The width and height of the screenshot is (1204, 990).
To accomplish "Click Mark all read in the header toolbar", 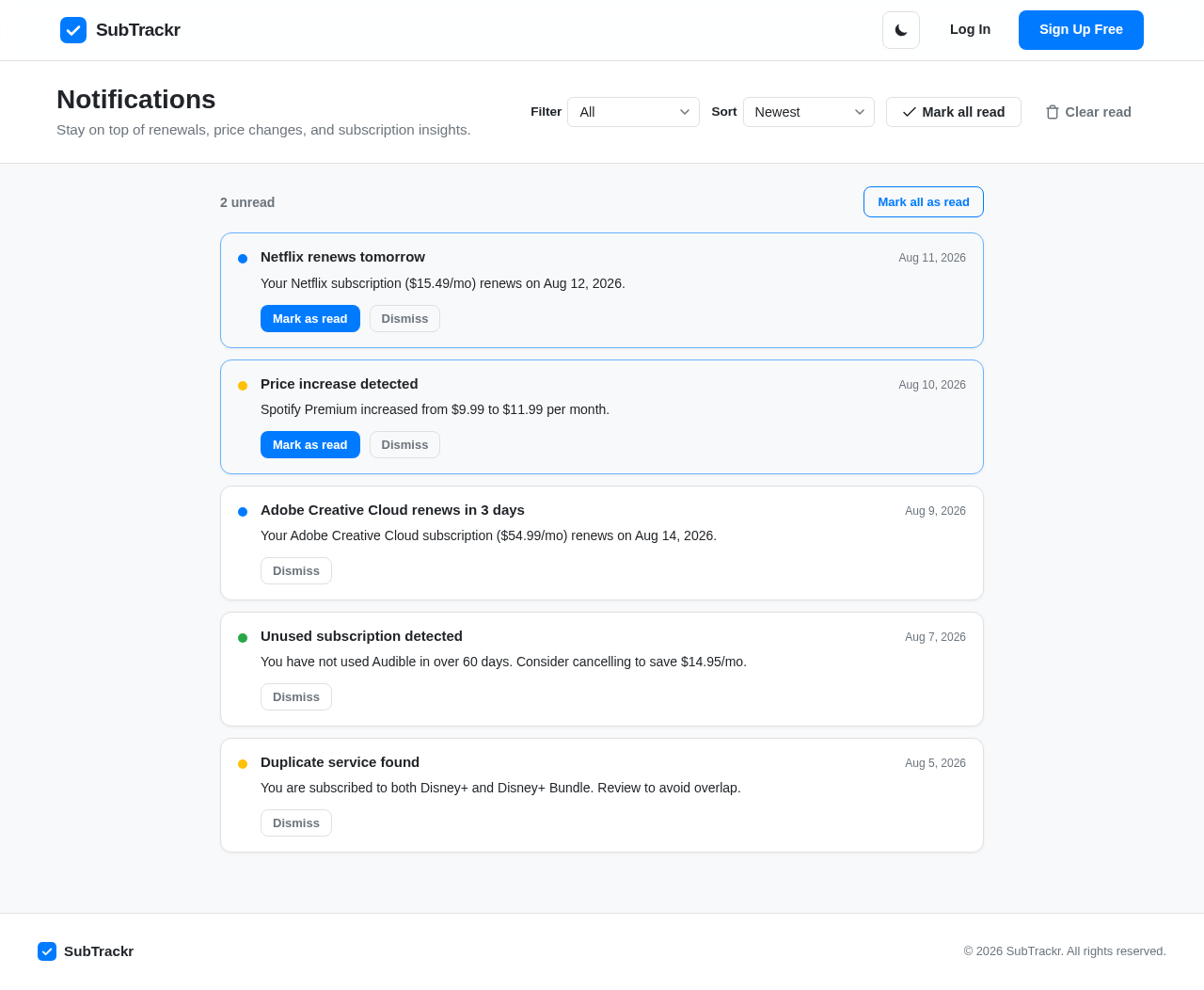I will coord(954,112).
